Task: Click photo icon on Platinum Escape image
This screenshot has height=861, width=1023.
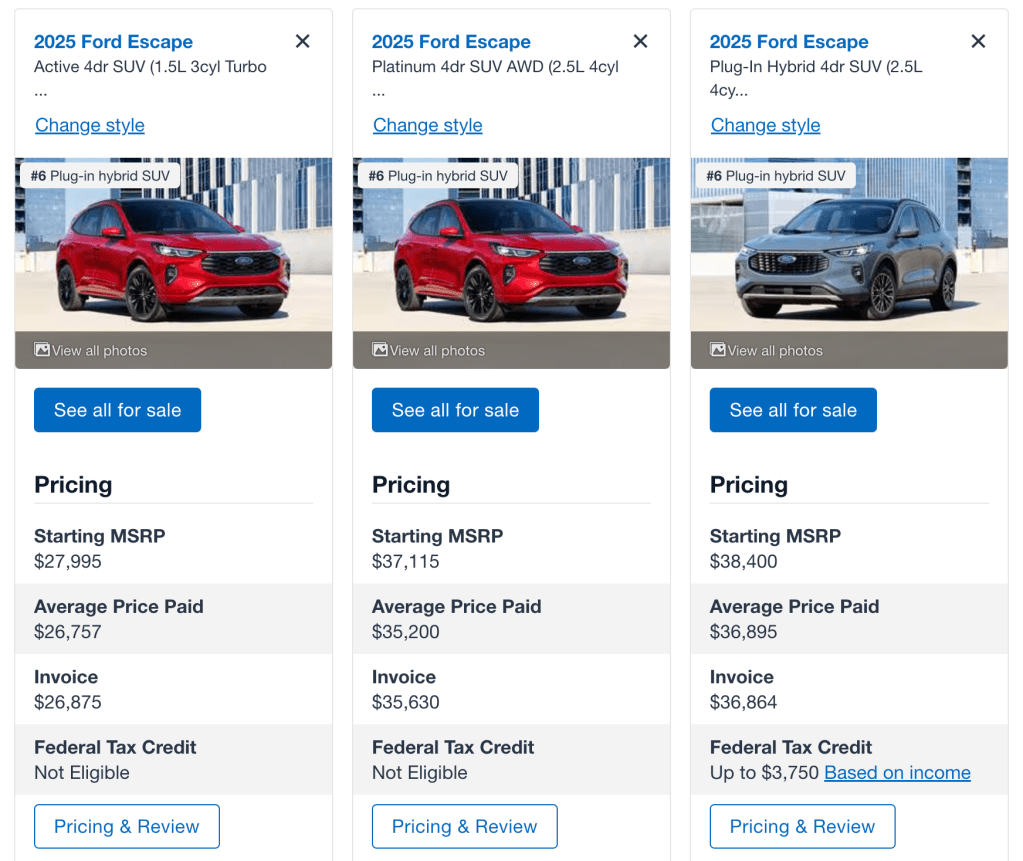Action: coord(380,350)
